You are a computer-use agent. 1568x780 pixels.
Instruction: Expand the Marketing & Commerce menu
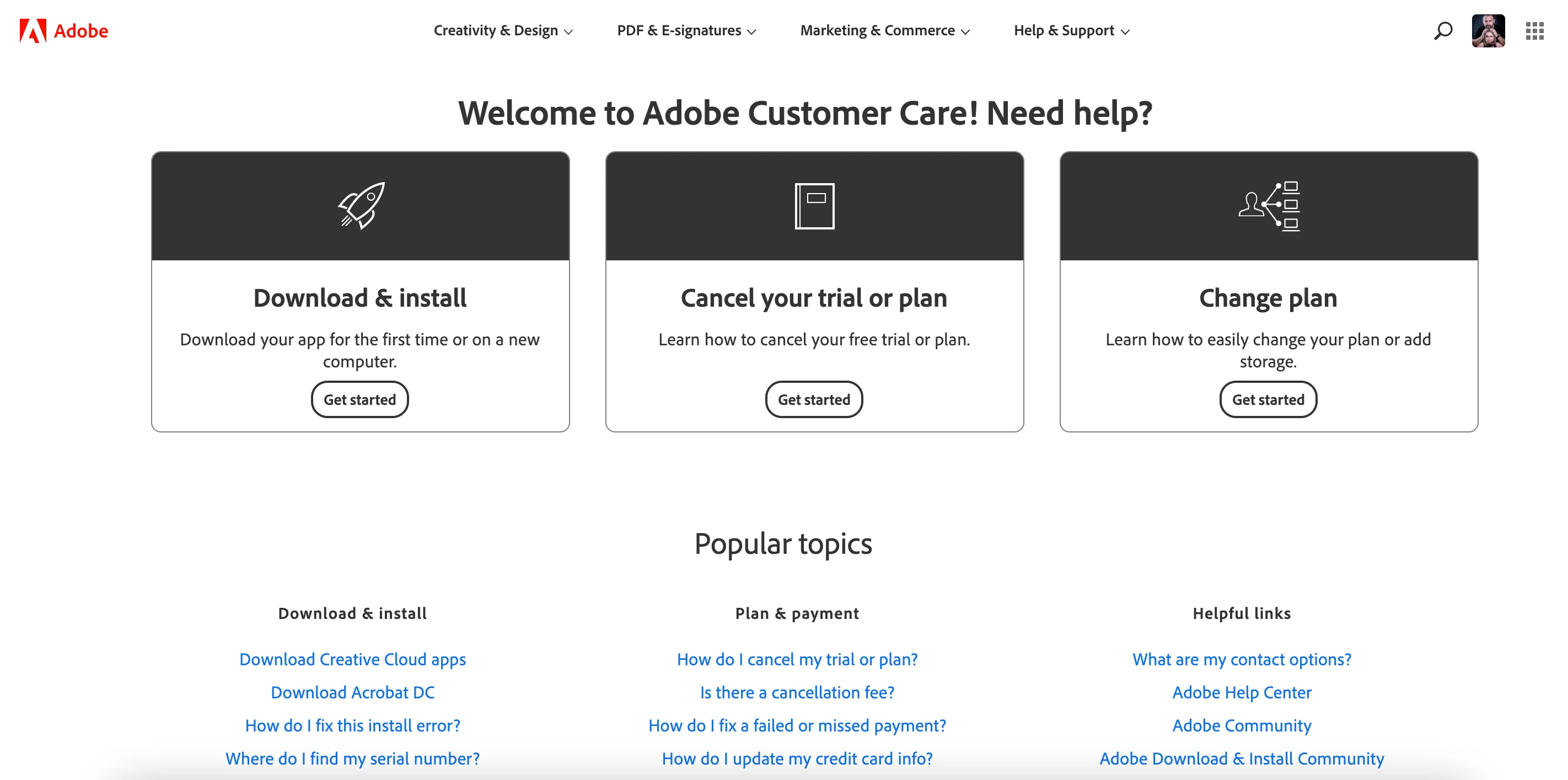pos(884,30)
